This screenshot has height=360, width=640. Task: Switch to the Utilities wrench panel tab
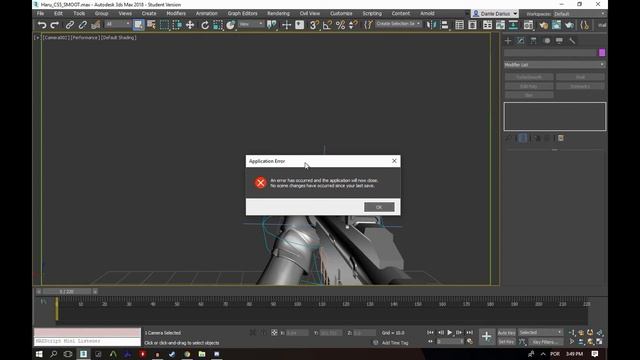point(572,41)
